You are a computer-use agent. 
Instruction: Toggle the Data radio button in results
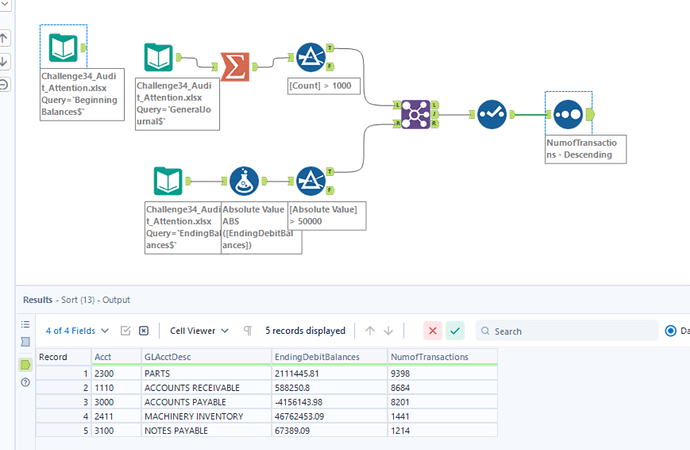[670, 330]
